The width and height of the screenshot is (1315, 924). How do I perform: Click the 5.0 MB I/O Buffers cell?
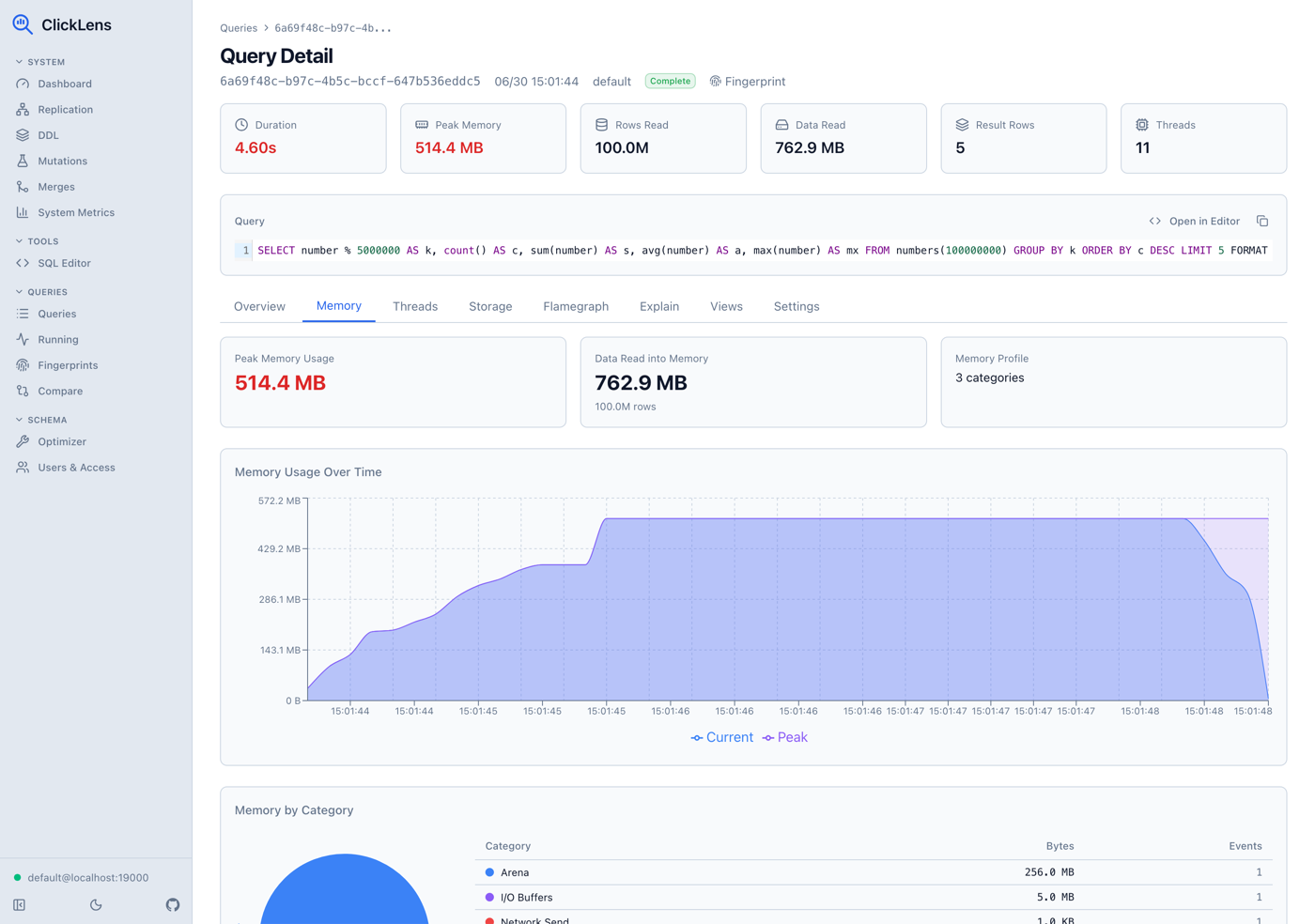click(x=1055, y=897)
